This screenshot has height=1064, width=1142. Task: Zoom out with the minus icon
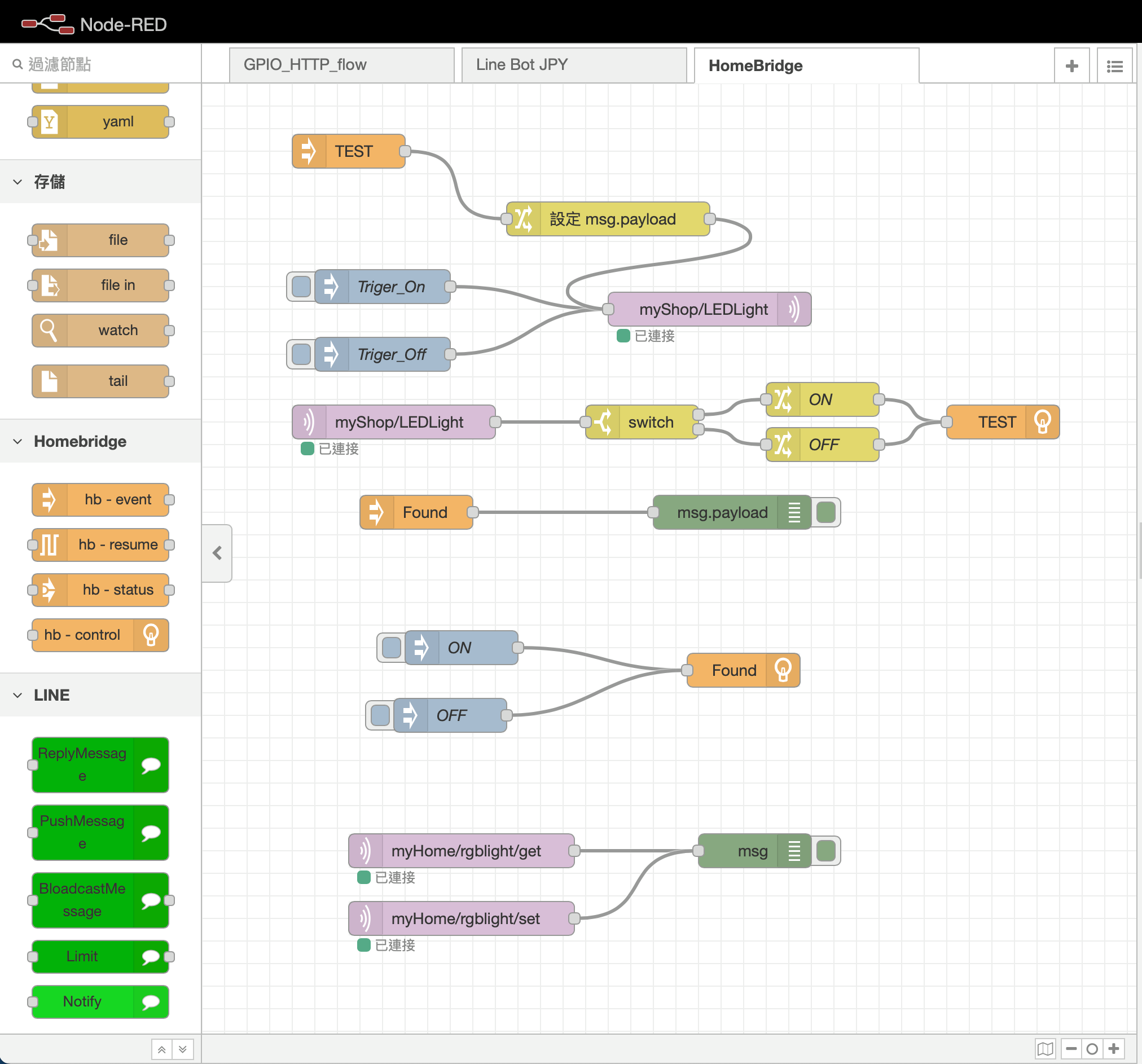pyautogui.click(x=1071, y=1049)
